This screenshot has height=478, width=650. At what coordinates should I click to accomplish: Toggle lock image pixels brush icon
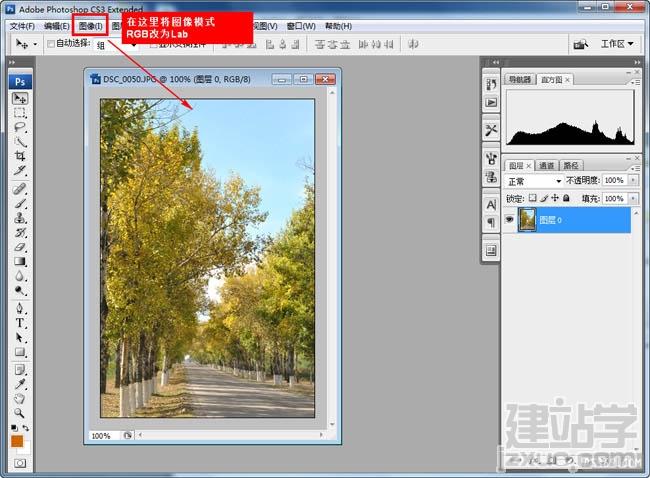544,198
